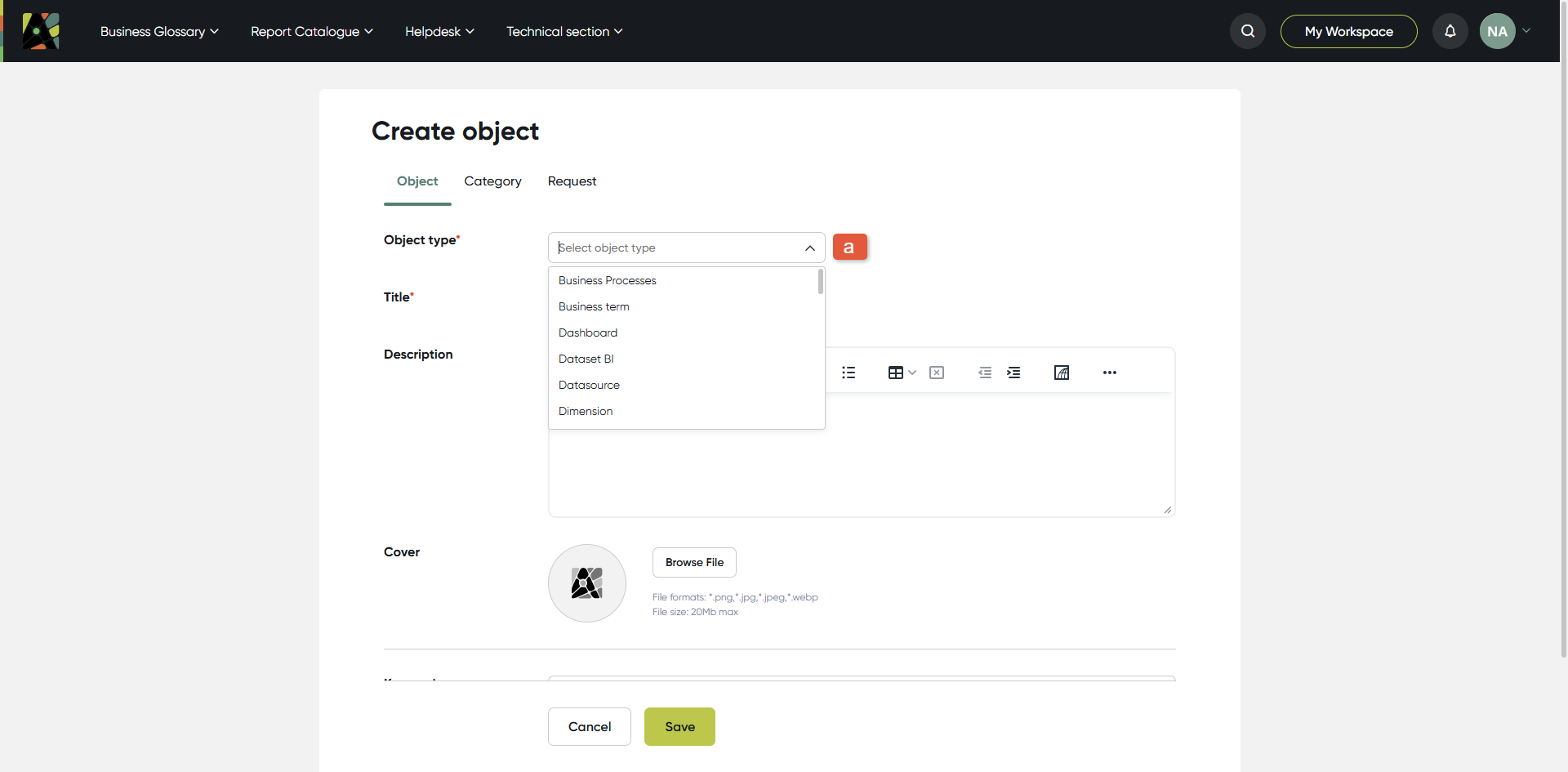
Task: Show more editor options (three dots)
Action: [1110, 373]
